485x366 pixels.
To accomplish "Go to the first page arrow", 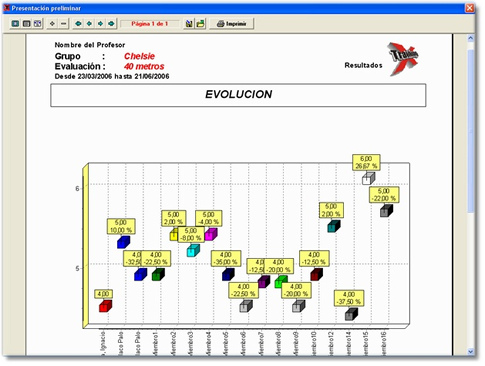I will (x=78, y=24).
